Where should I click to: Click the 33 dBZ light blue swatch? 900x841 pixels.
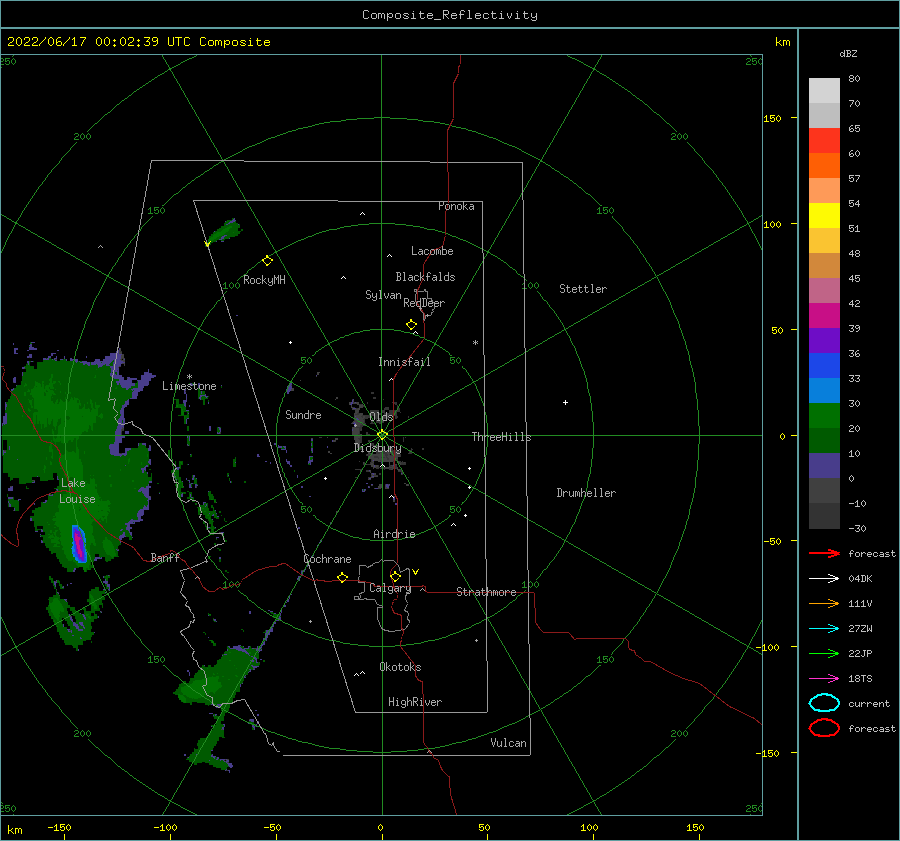[x=824, y=390]
